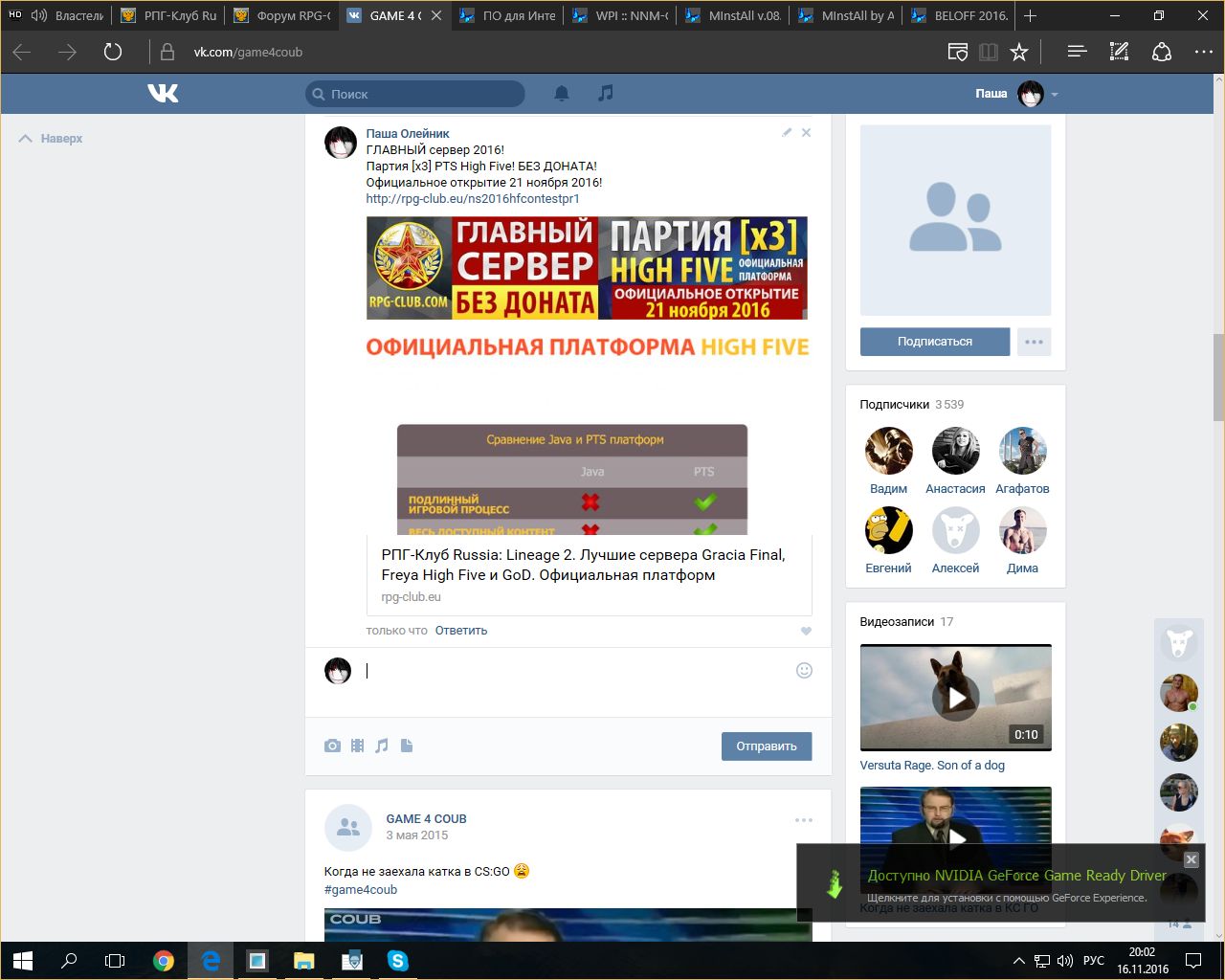
Task: Open subscriber Дима's profile
Action: 1022,529
